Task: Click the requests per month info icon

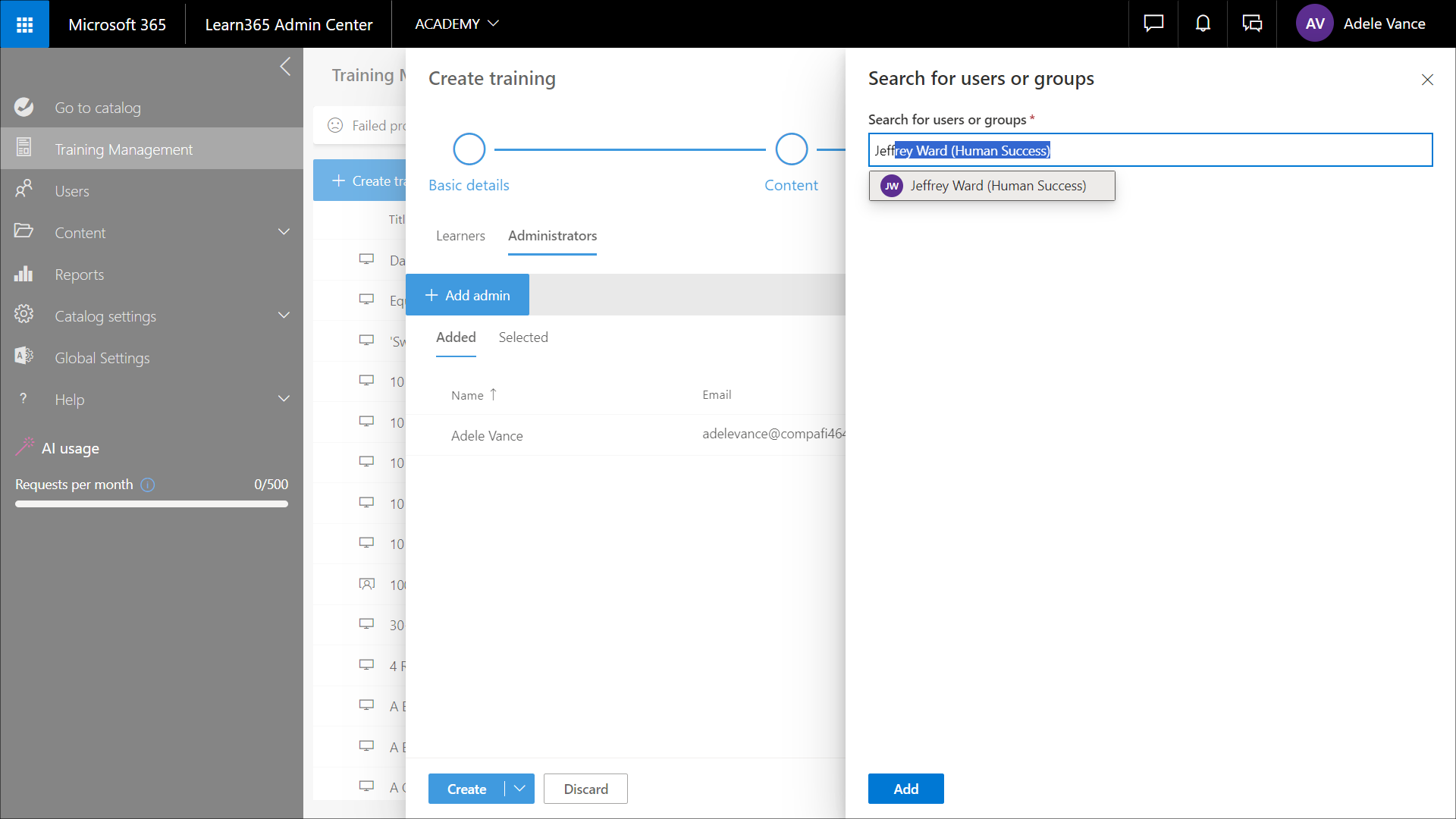Action: coord(148,485)
